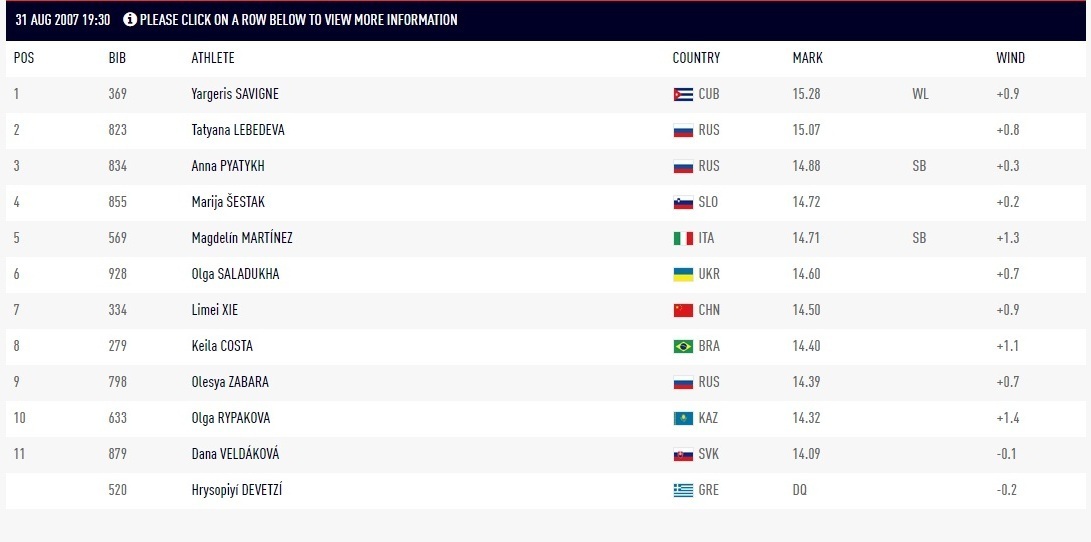The height and width of the screenshot is (542, 1091).
Task: Click the Ukraine flag icon
Action: click(683, 274)
